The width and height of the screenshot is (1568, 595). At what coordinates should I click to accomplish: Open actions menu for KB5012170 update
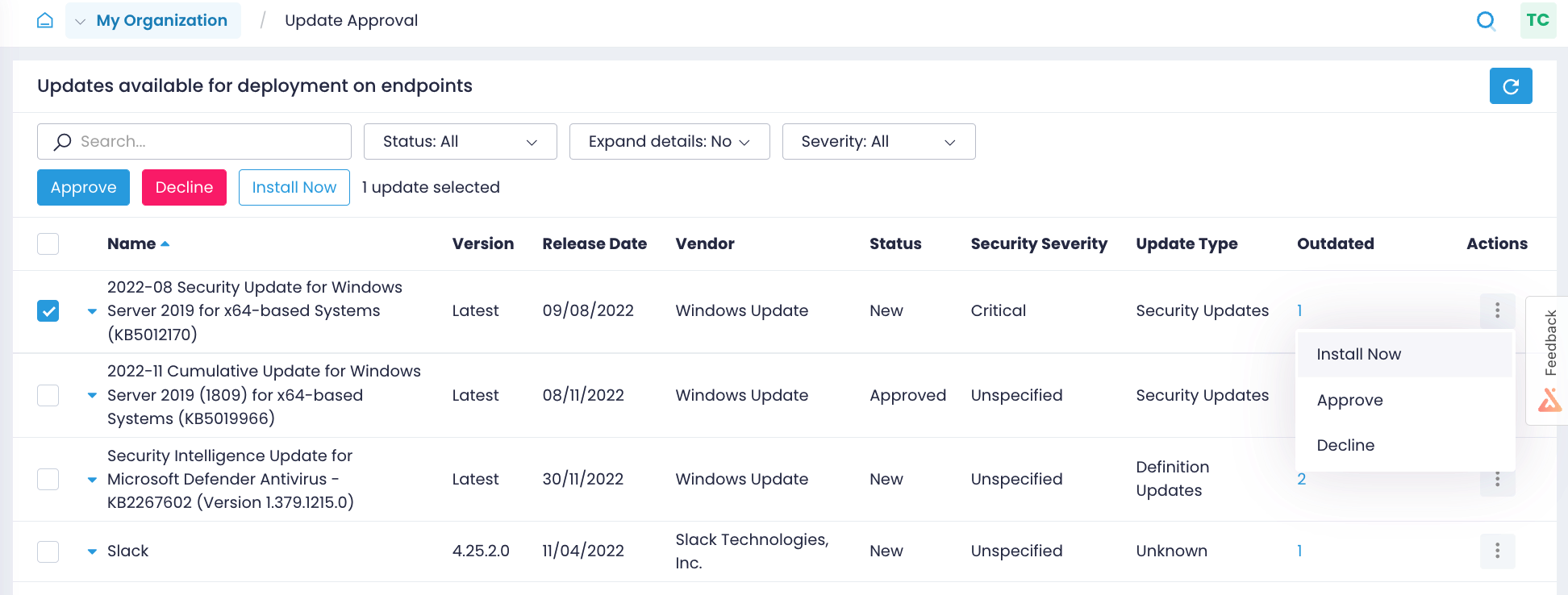tap(1497, 310)
